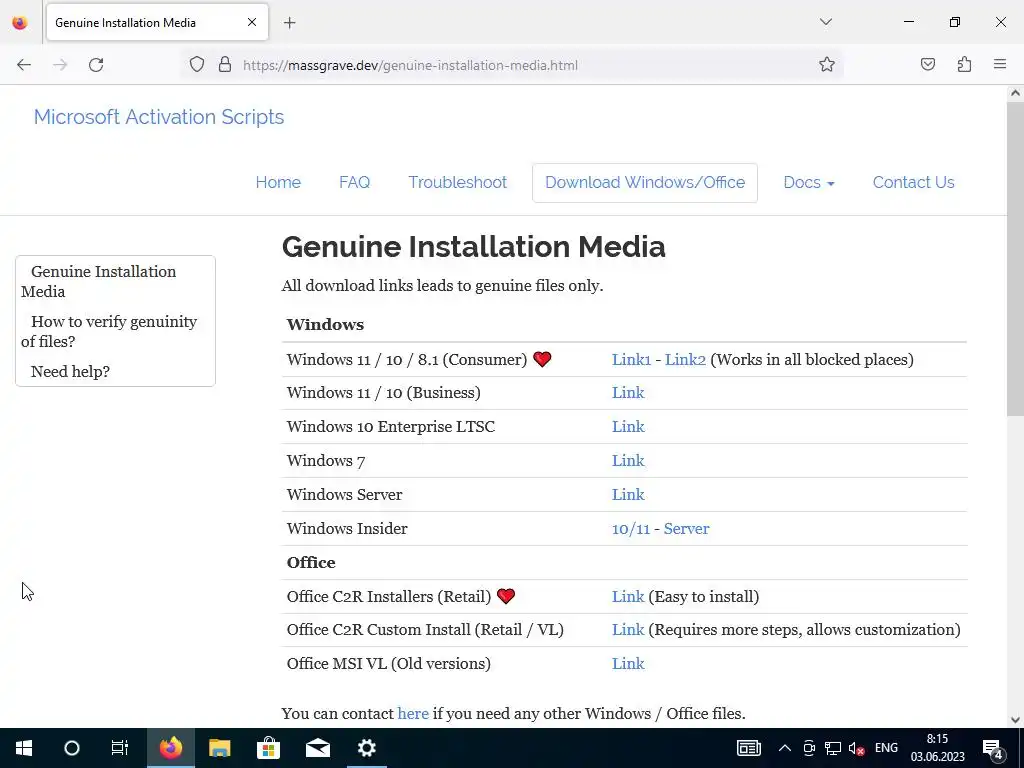The image size is (1024, 768).
Task: Open Action Center notifications icon
Action: point(993,748)
